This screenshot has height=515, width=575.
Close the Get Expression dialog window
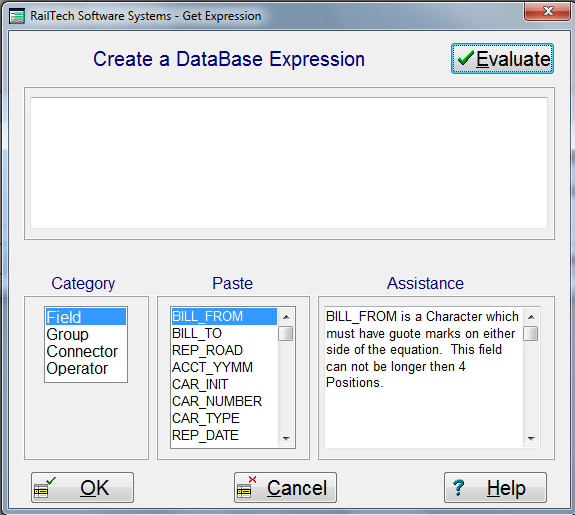coord(548,11)
